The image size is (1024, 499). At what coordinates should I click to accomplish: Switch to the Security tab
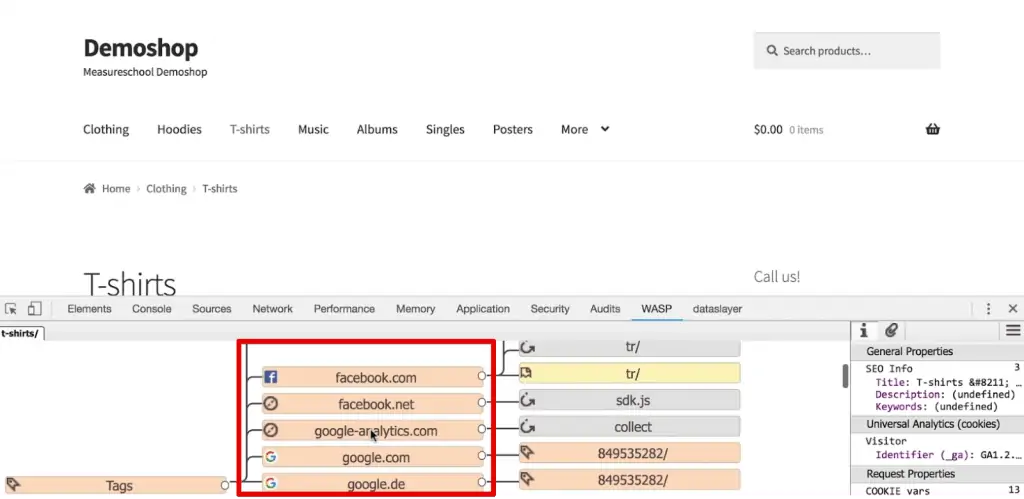click(x=550, y=309)
